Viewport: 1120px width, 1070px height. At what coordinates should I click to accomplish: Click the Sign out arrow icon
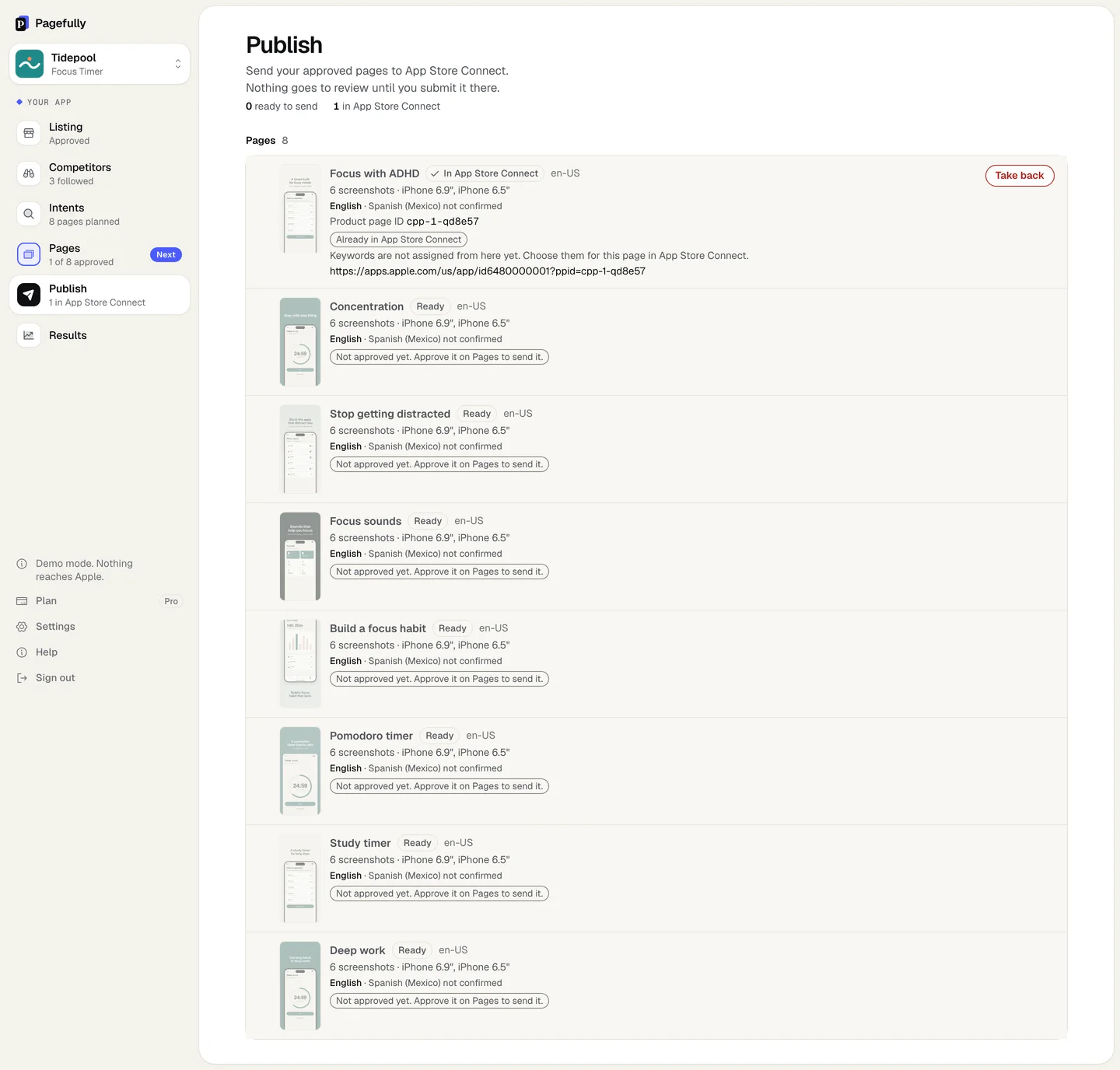pyautogui.click(x=22, y=678)
